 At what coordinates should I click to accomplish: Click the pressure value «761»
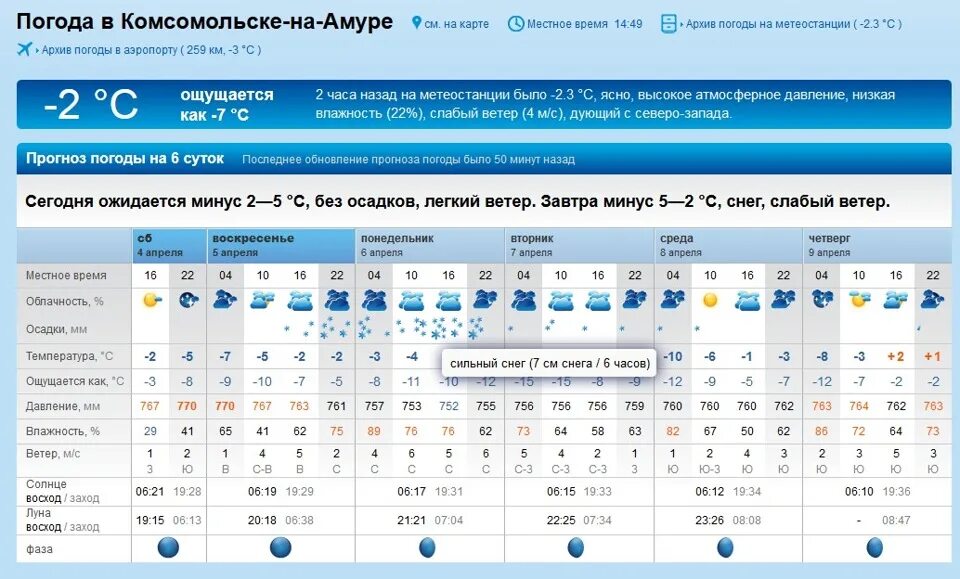click(337, 406)
